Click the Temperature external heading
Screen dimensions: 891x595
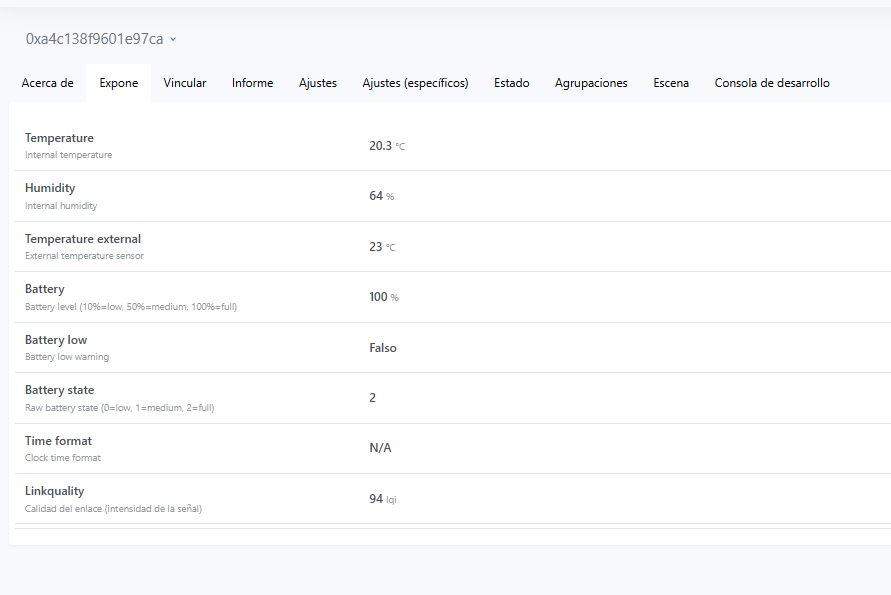tap(83, 239)
